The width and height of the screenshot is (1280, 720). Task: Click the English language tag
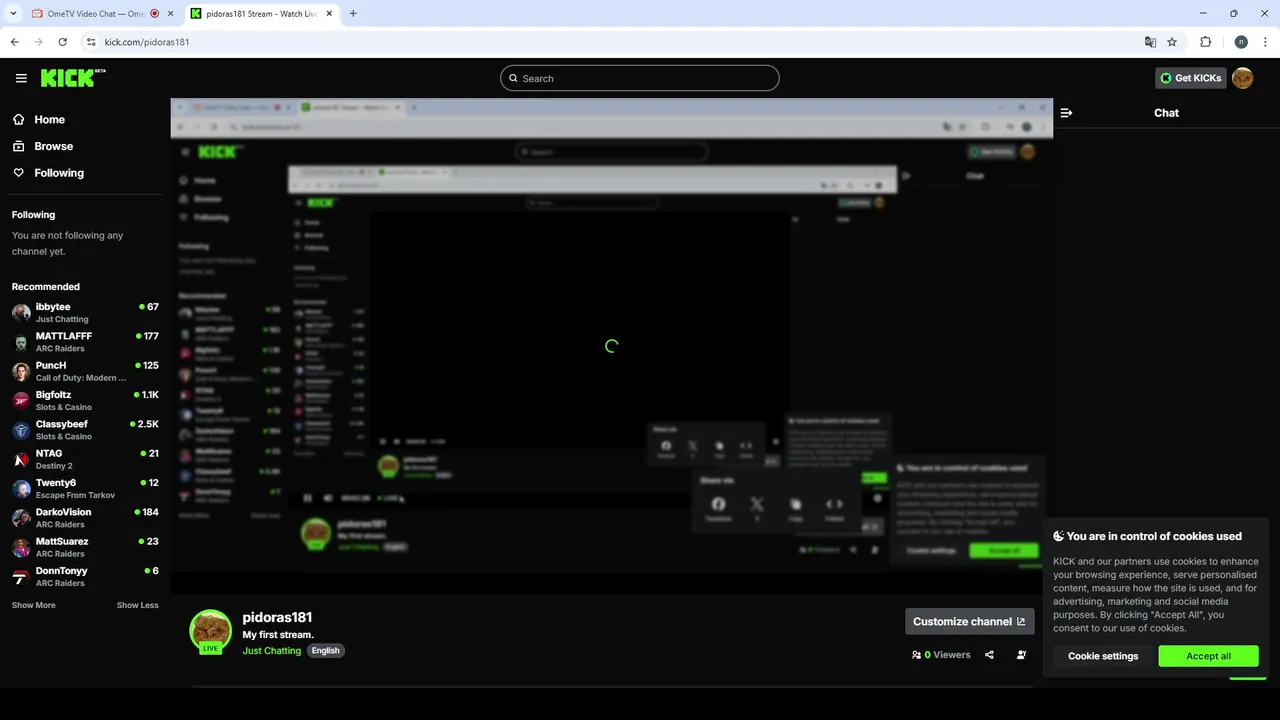click(326, 650)
